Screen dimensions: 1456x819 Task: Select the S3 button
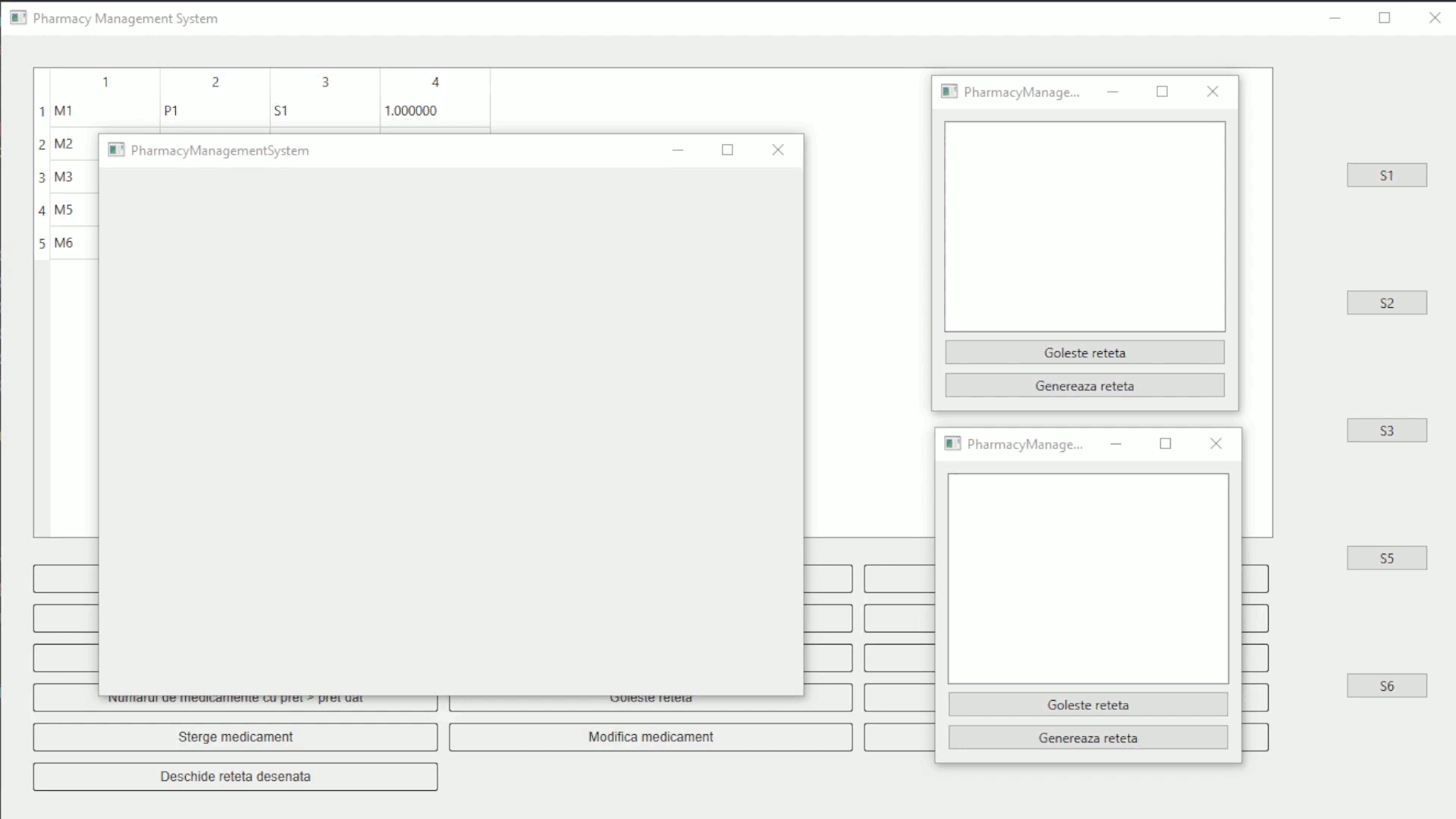click(1386, 431)
